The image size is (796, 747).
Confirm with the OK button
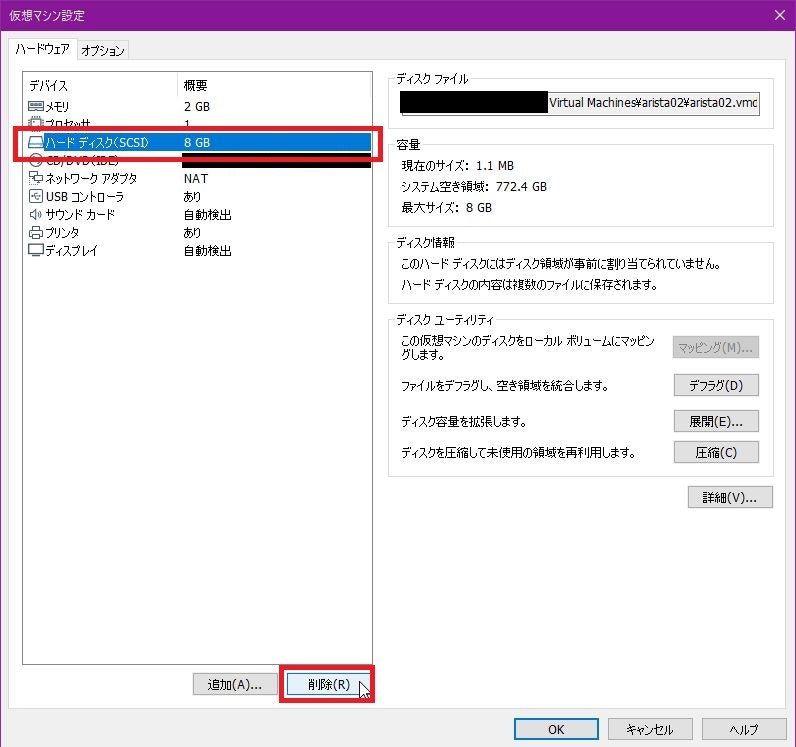pyautogui.click(x=556, y=729)
